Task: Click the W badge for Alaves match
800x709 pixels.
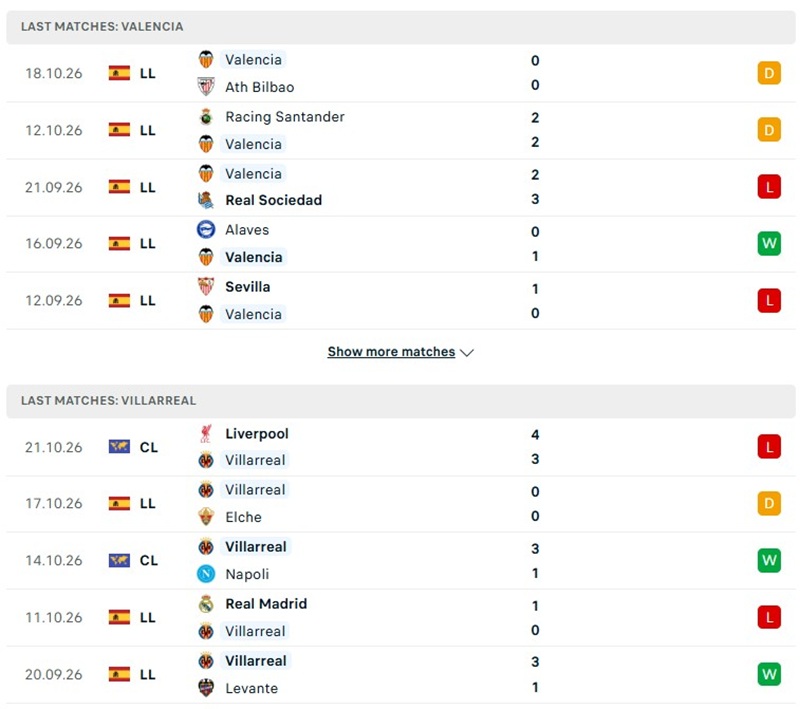Action: pyautogui.click(x=769, y=243)
